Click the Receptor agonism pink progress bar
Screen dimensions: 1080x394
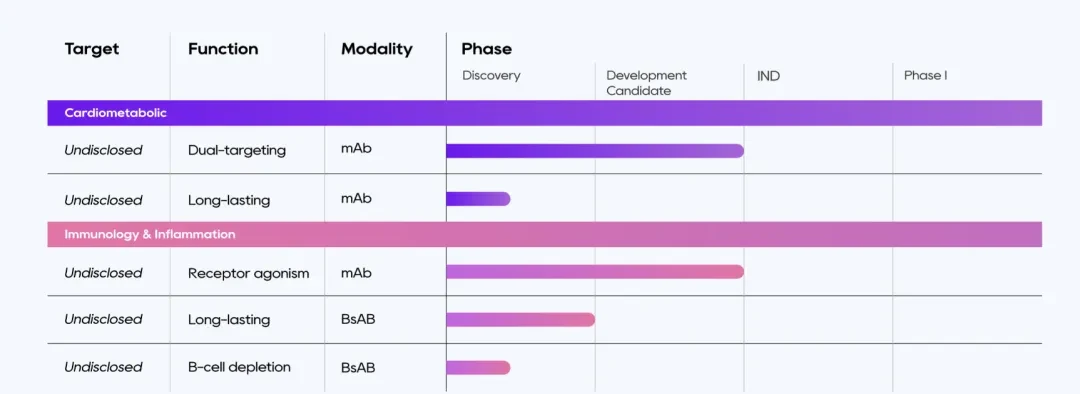(595, 271)
